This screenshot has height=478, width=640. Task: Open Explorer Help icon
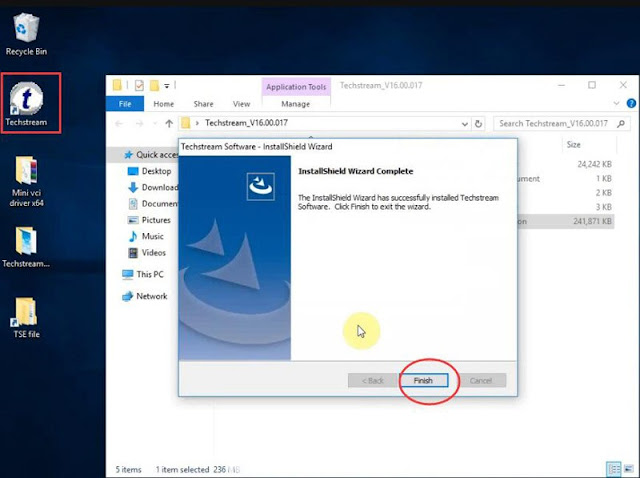(x=631, y=104)
